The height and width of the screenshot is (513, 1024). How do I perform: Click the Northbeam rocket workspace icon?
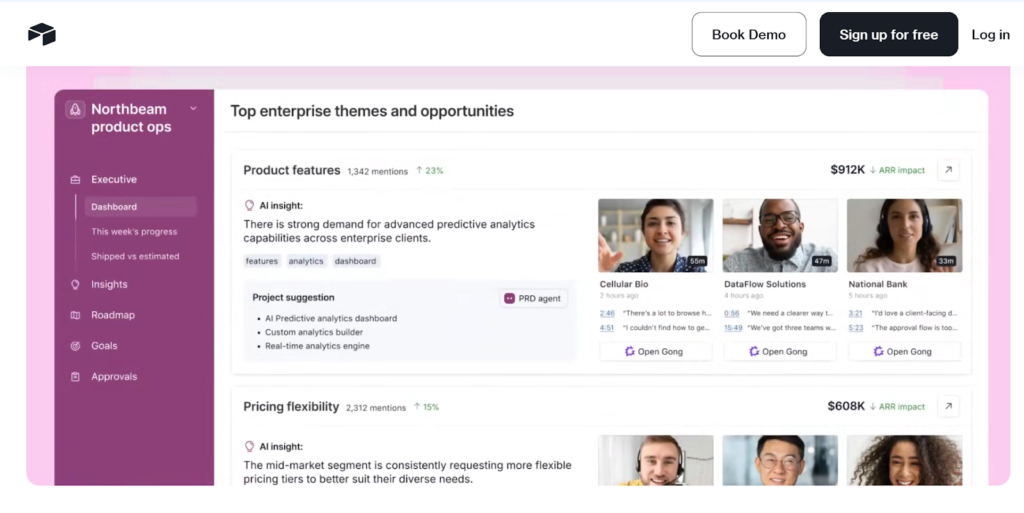(x=74, y=110)
